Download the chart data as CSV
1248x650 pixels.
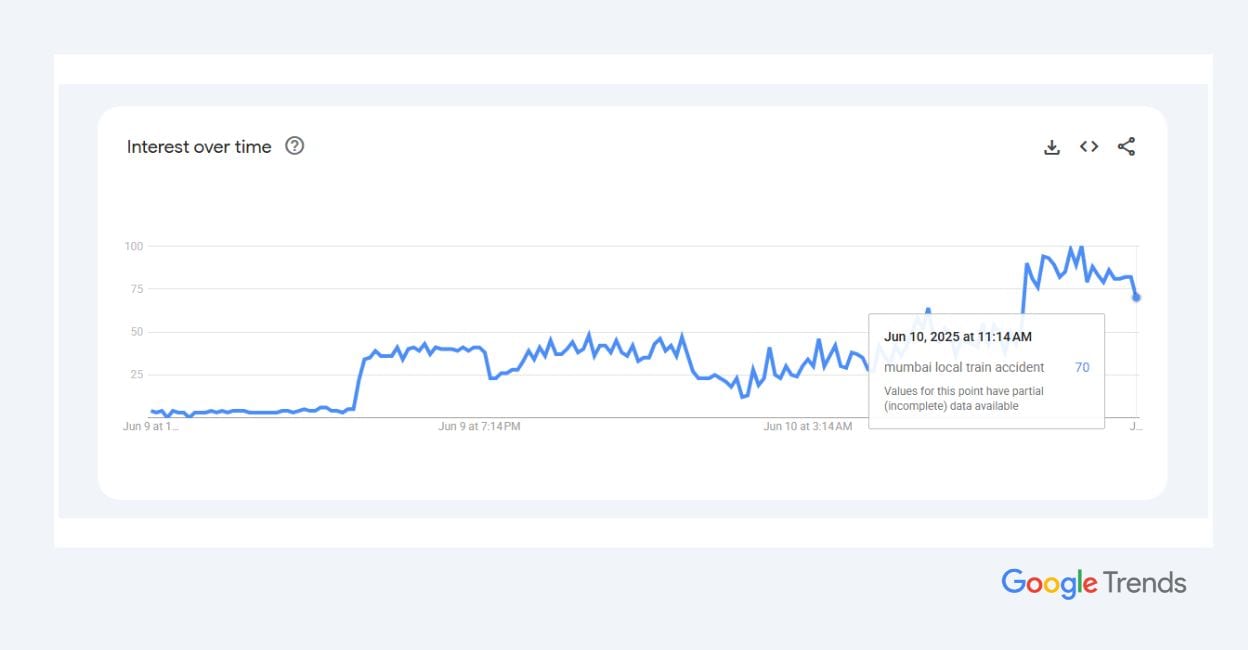1051,147
